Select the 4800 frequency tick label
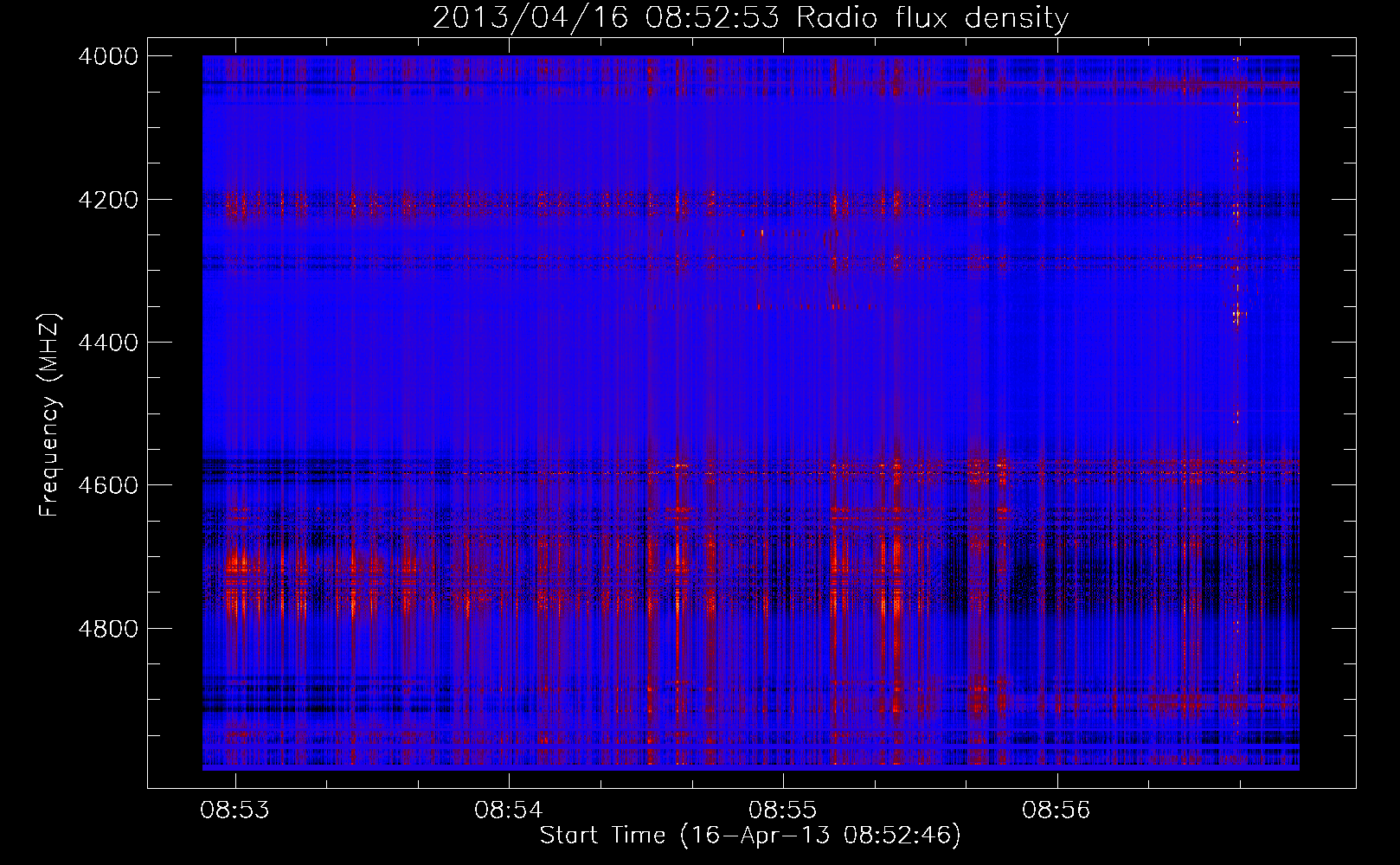 [x=108, y=628]
